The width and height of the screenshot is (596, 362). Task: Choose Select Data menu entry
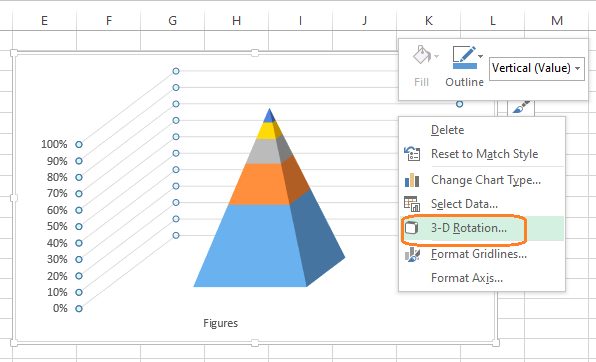click(x=464, y=204)
